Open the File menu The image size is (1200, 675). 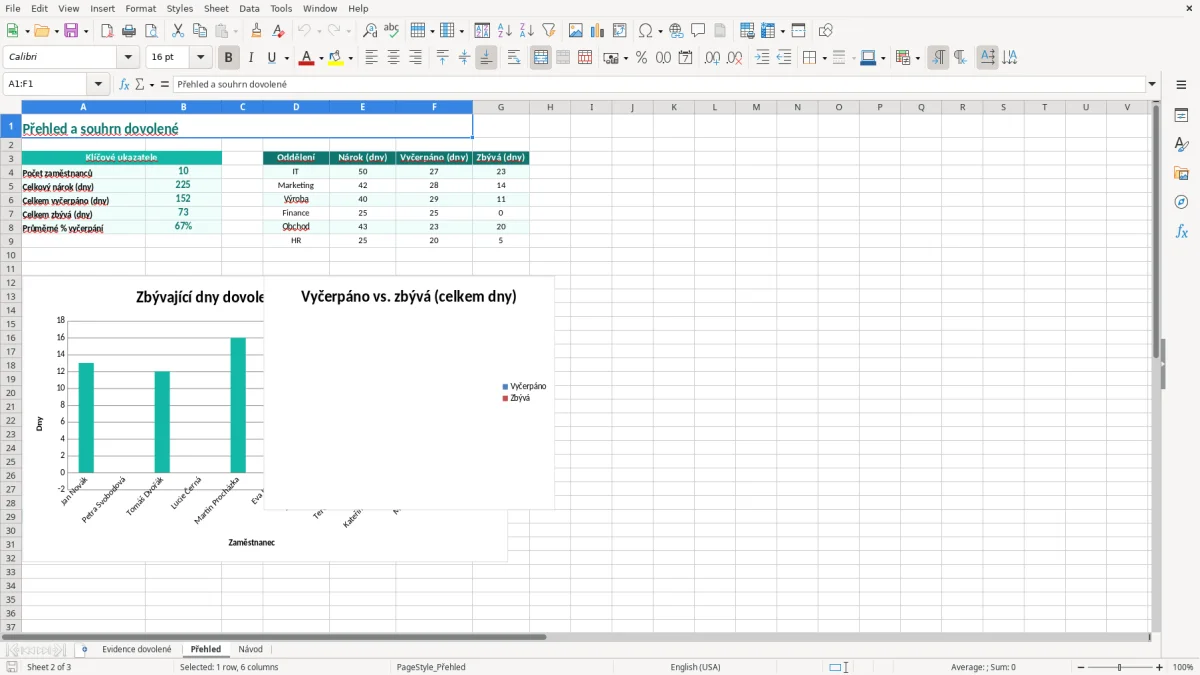(13, 8)
